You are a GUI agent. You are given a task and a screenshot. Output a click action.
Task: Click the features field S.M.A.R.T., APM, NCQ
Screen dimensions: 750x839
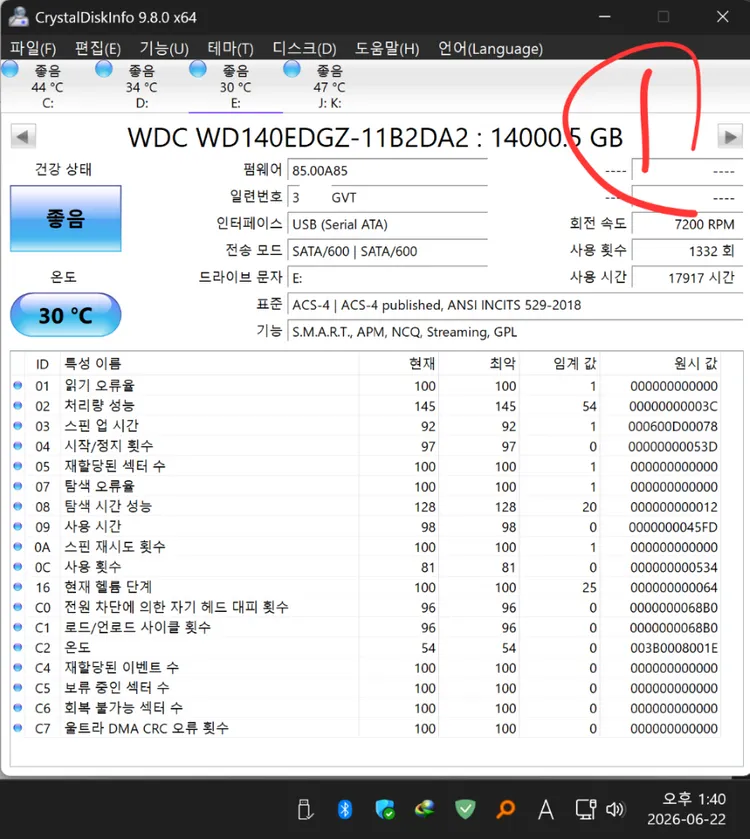pyautogui.click(x=515, y=332)
